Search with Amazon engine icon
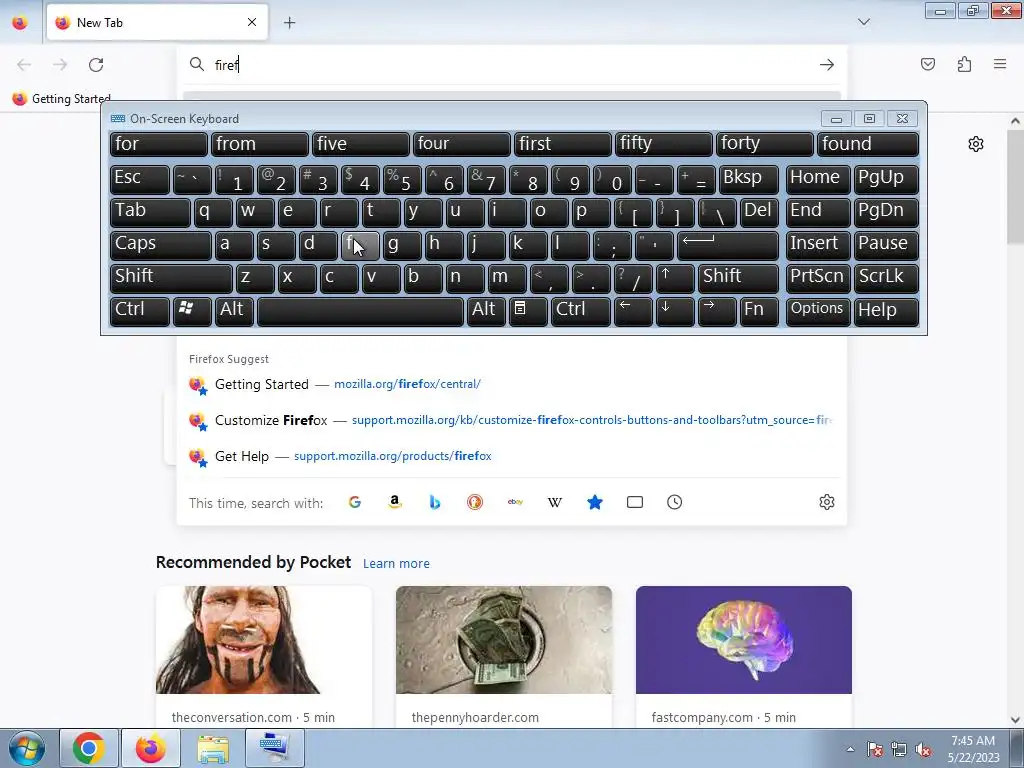Image resolution: width=1024 pixels, height=768 pixels. pos(394,502)
